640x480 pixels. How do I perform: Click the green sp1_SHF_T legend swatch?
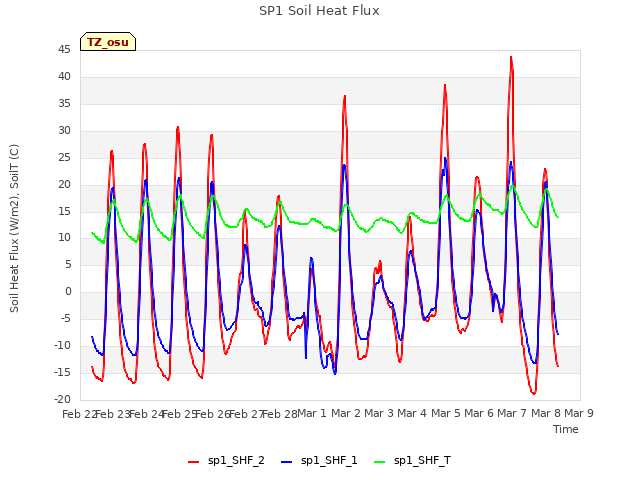point(380,462)
